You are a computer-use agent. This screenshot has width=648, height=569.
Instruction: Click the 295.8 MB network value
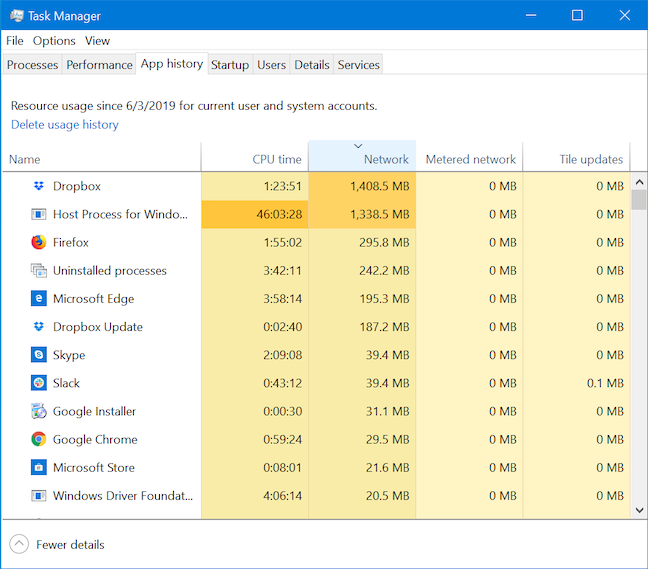384,243
